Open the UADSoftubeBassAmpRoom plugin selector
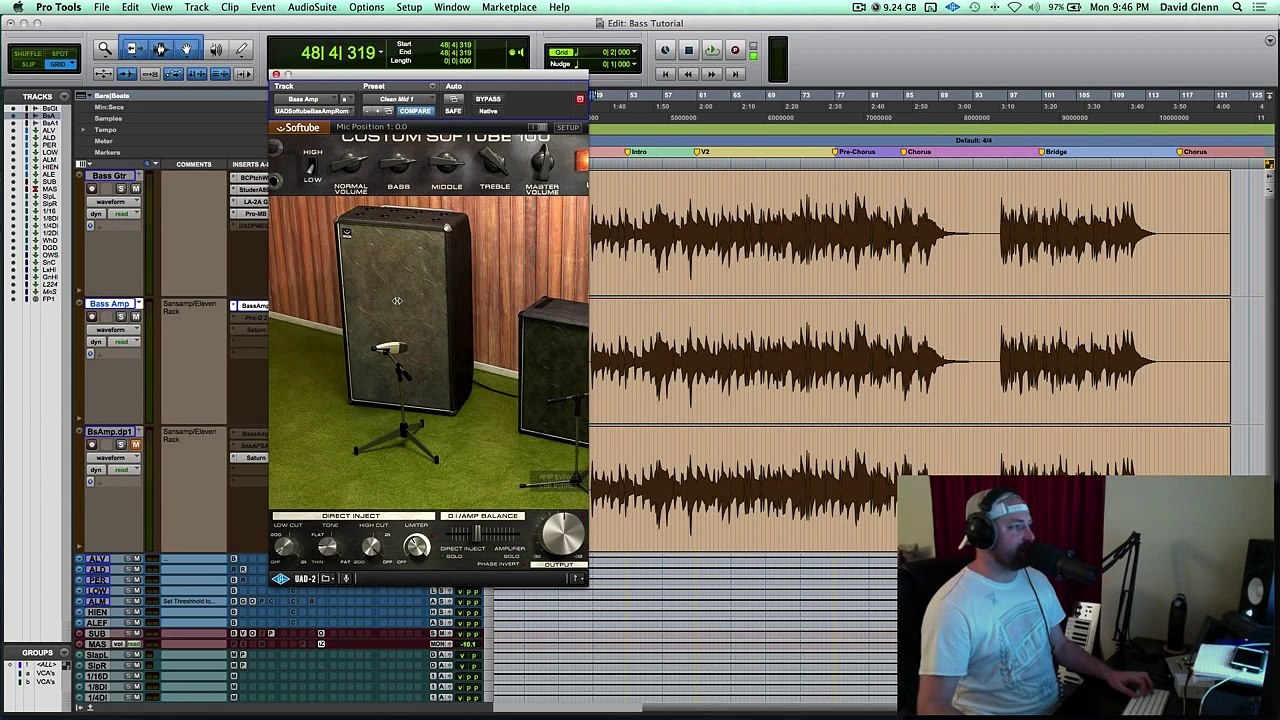 point(313,111)
